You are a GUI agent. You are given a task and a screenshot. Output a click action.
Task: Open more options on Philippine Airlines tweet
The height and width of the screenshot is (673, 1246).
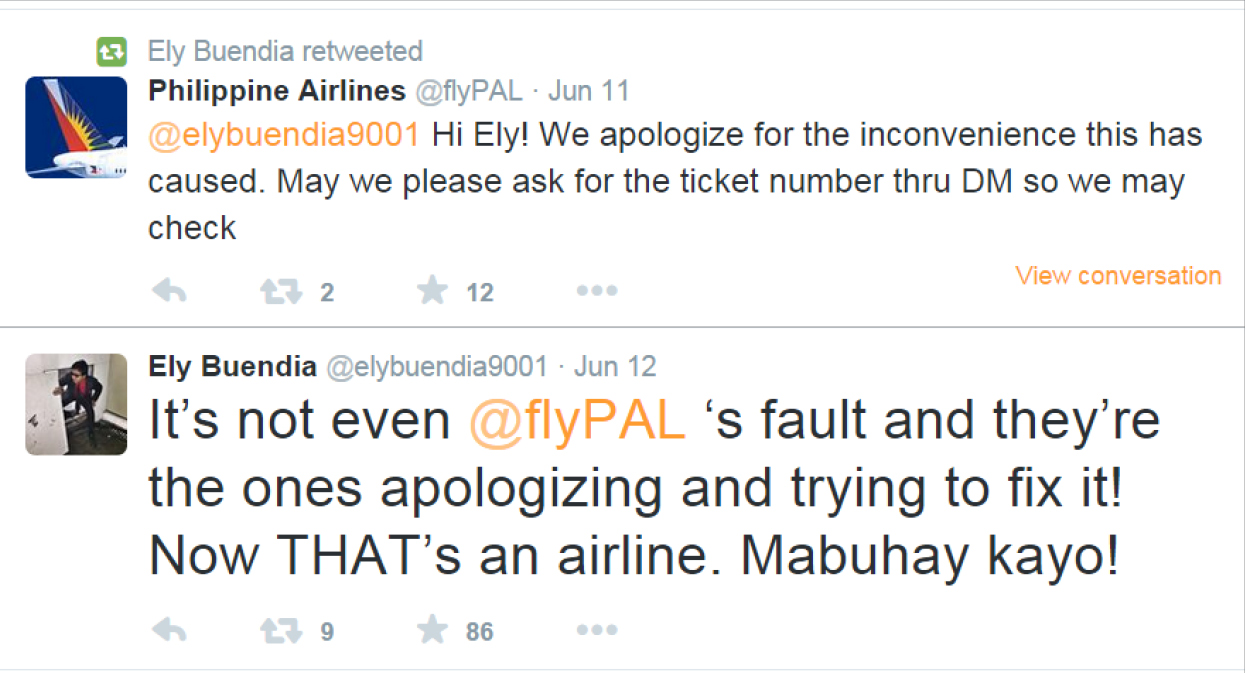click(597, 291)
